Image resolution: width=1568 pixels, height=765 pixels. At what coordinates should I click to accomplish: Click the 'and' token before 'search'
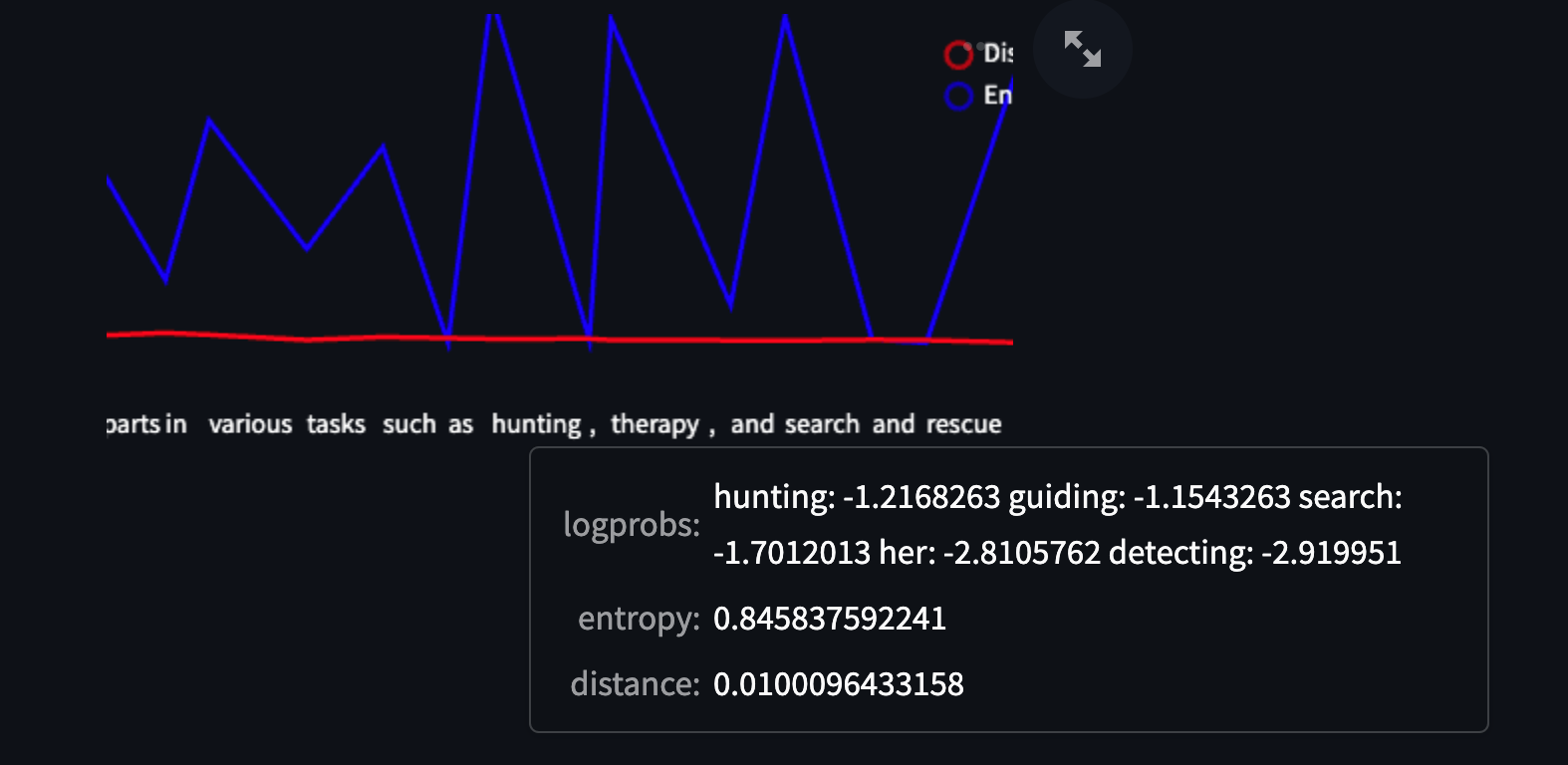tap(752, 424)
